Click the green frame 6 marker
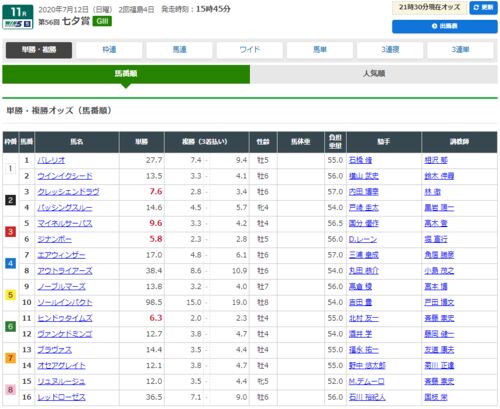The height and width of the screenshot is (409, 500). coord(10,326)
